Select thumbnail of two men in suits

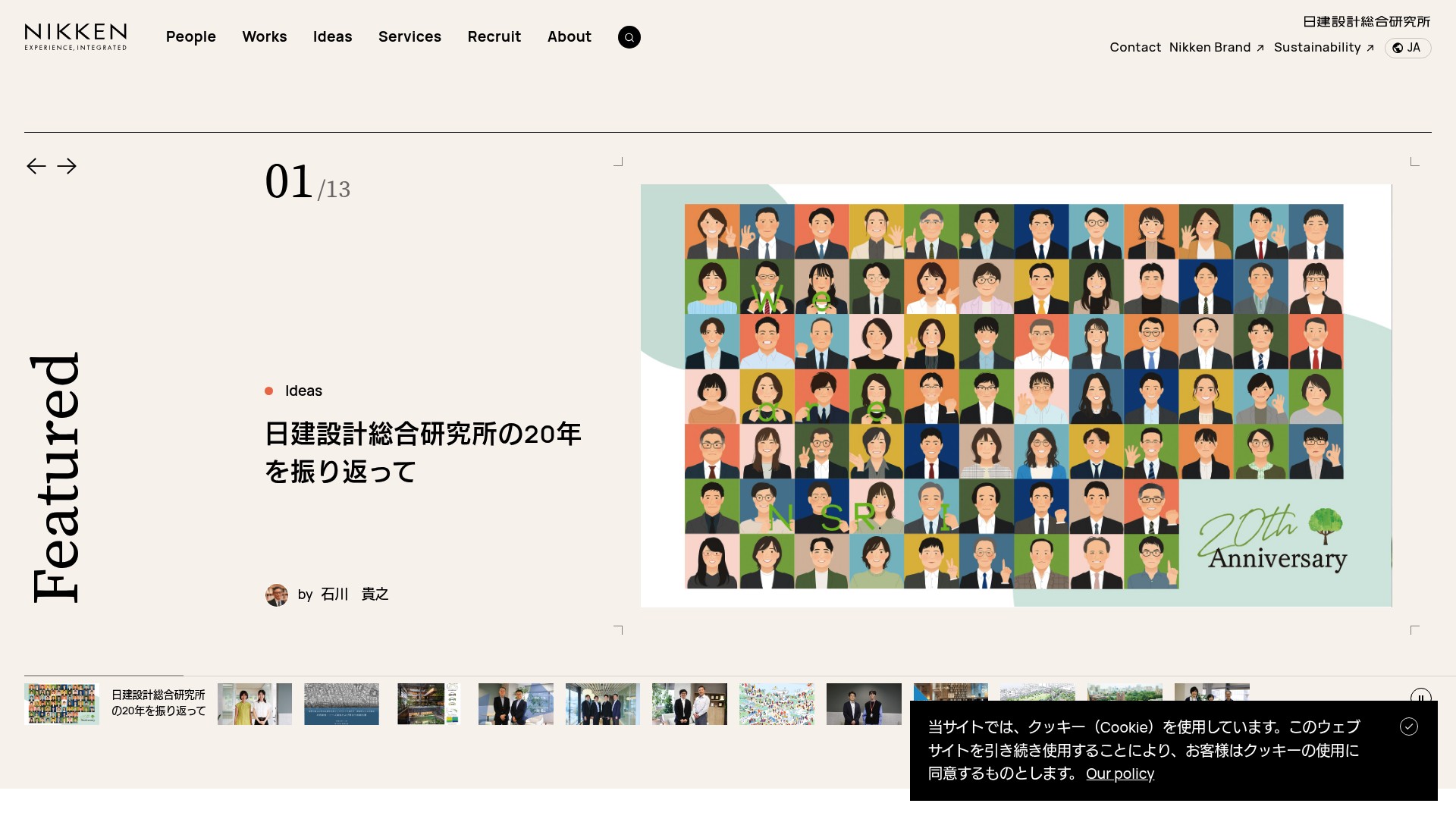coord(516,704)
